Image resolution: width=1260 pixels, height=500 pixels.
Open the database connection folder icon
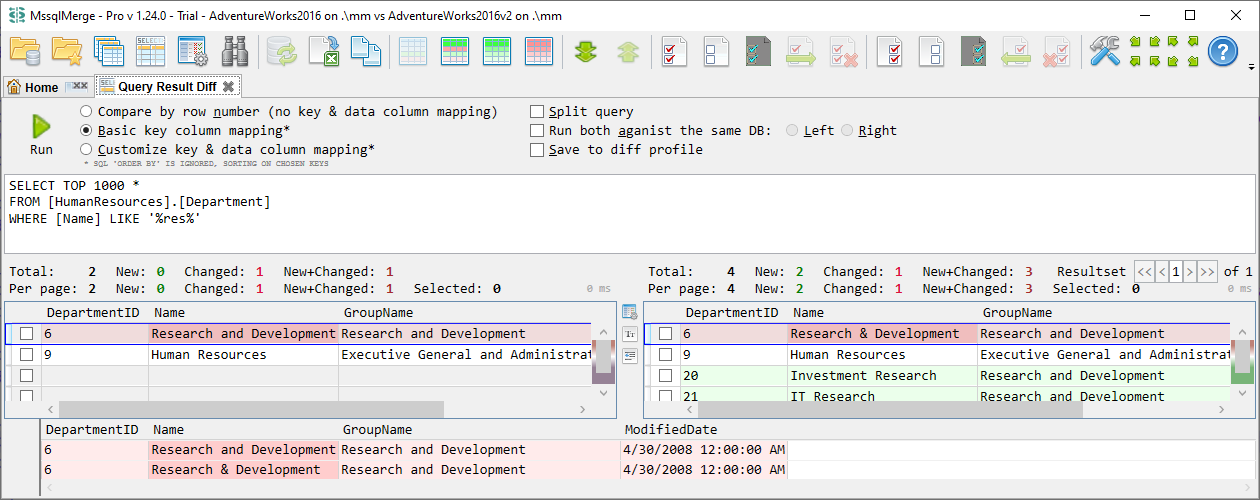(25, 51)
